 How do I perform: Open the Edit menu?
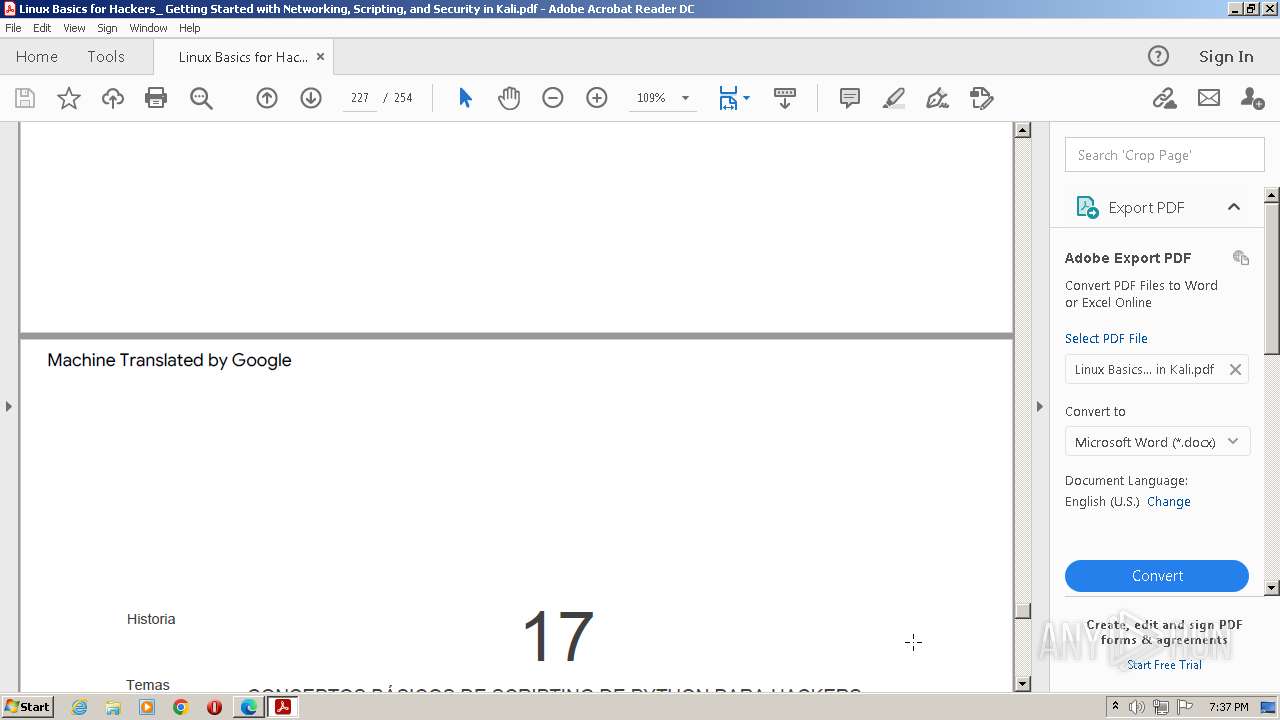pyautogui.click(x=42, y=28)
